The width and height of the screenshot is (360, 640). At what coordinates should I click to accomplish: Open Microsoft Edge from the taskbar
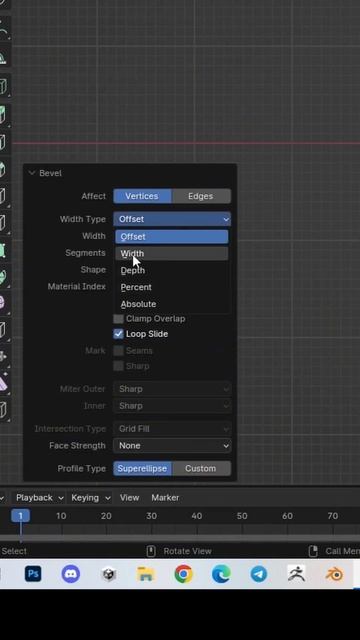[221, 574]
